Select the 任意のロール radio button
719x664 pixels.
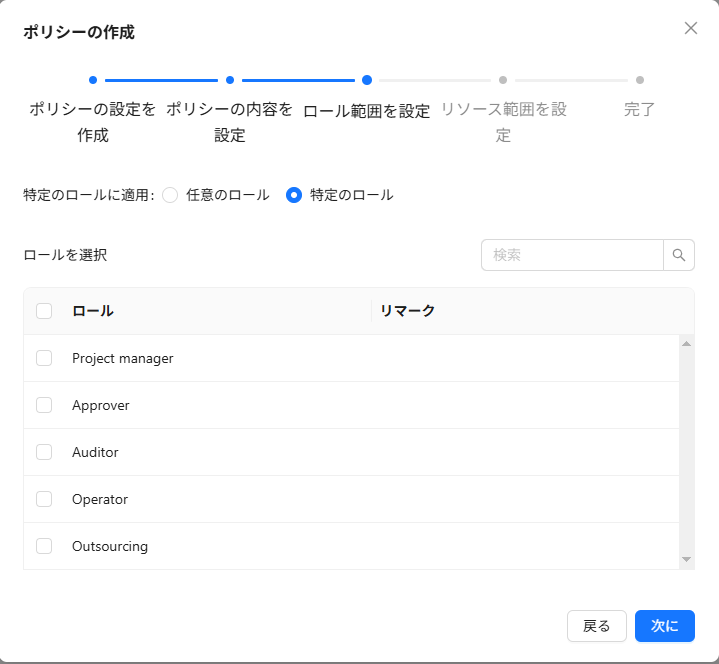point(170,195)
